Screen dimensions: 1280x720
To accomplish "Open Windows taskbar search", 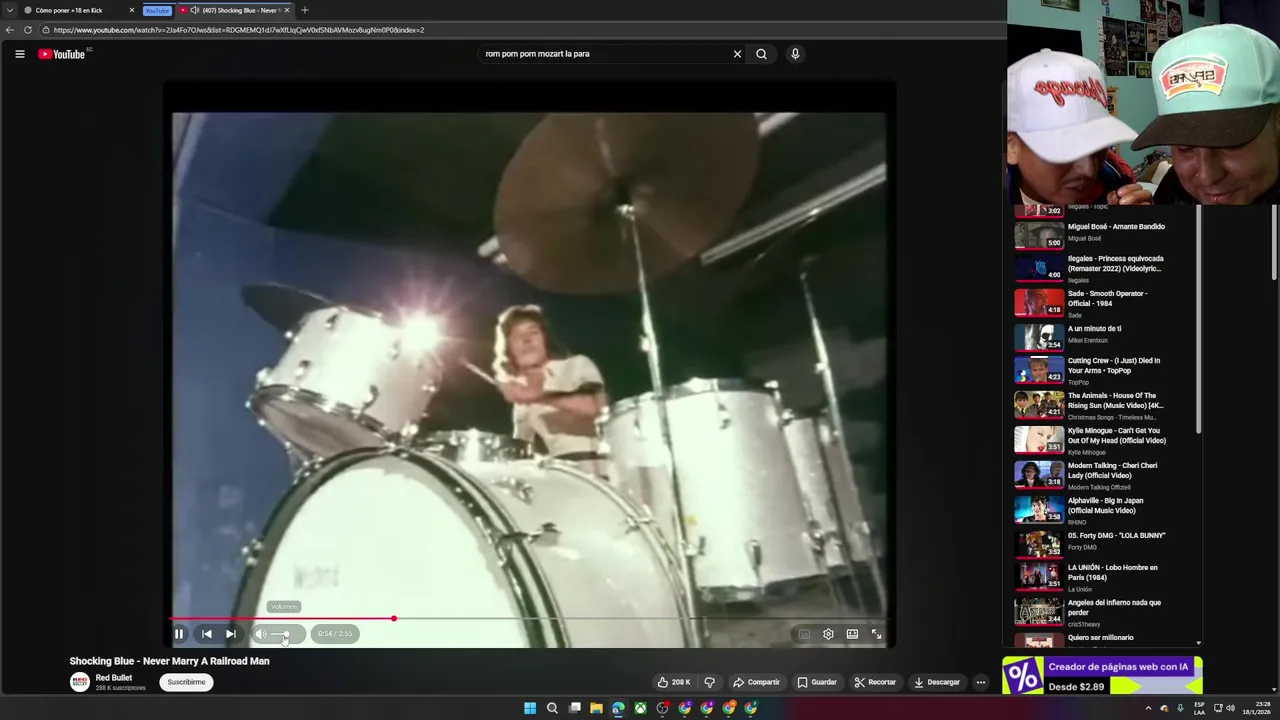I will click(552, 708).
